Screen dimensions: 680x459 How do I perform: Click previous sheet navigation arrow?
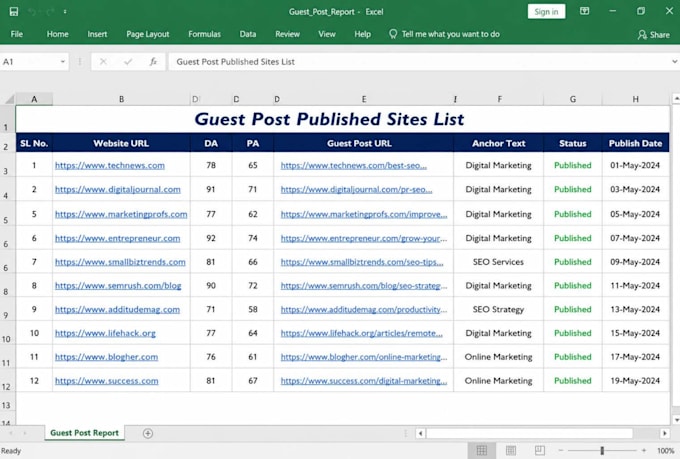point(11,433)
